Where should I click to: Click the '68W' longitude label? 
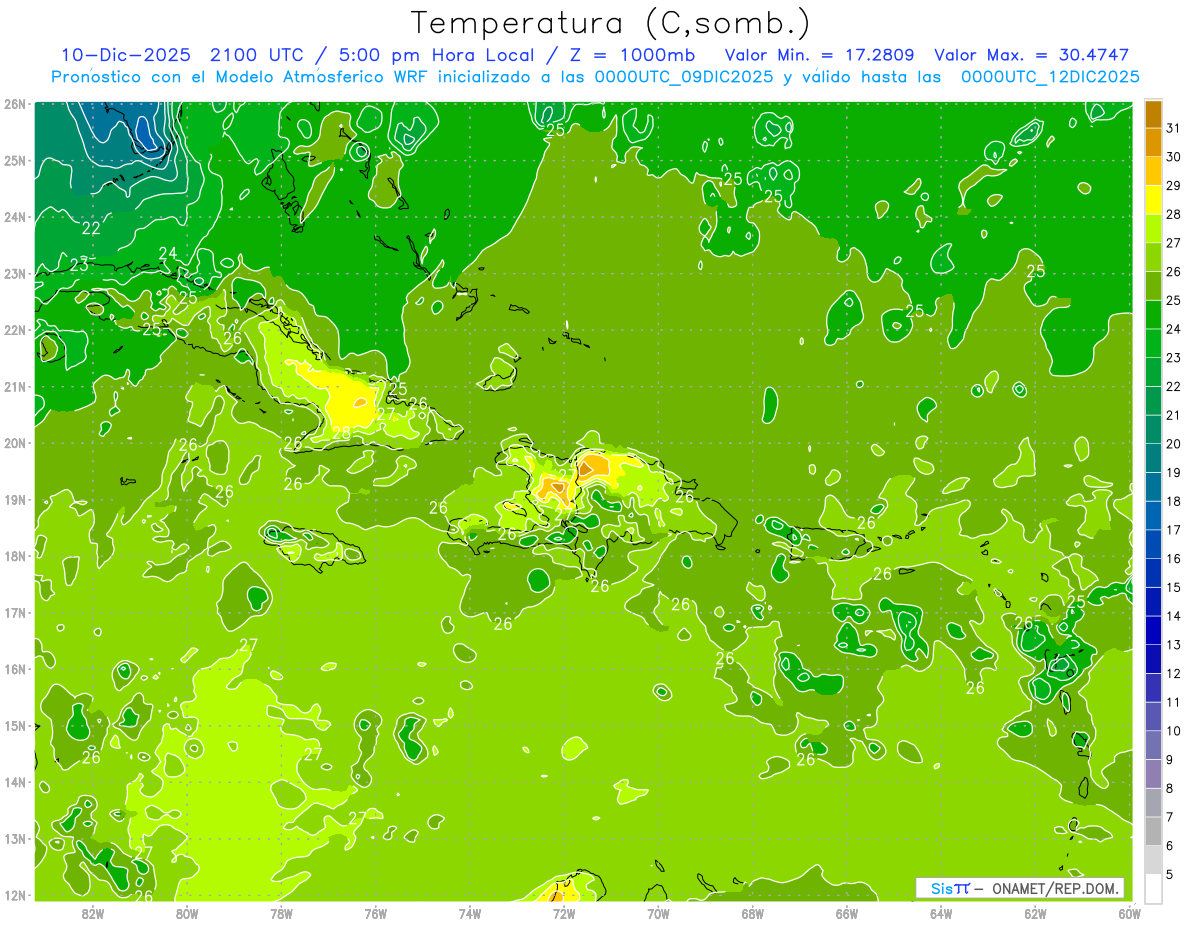tap(753, 913)
